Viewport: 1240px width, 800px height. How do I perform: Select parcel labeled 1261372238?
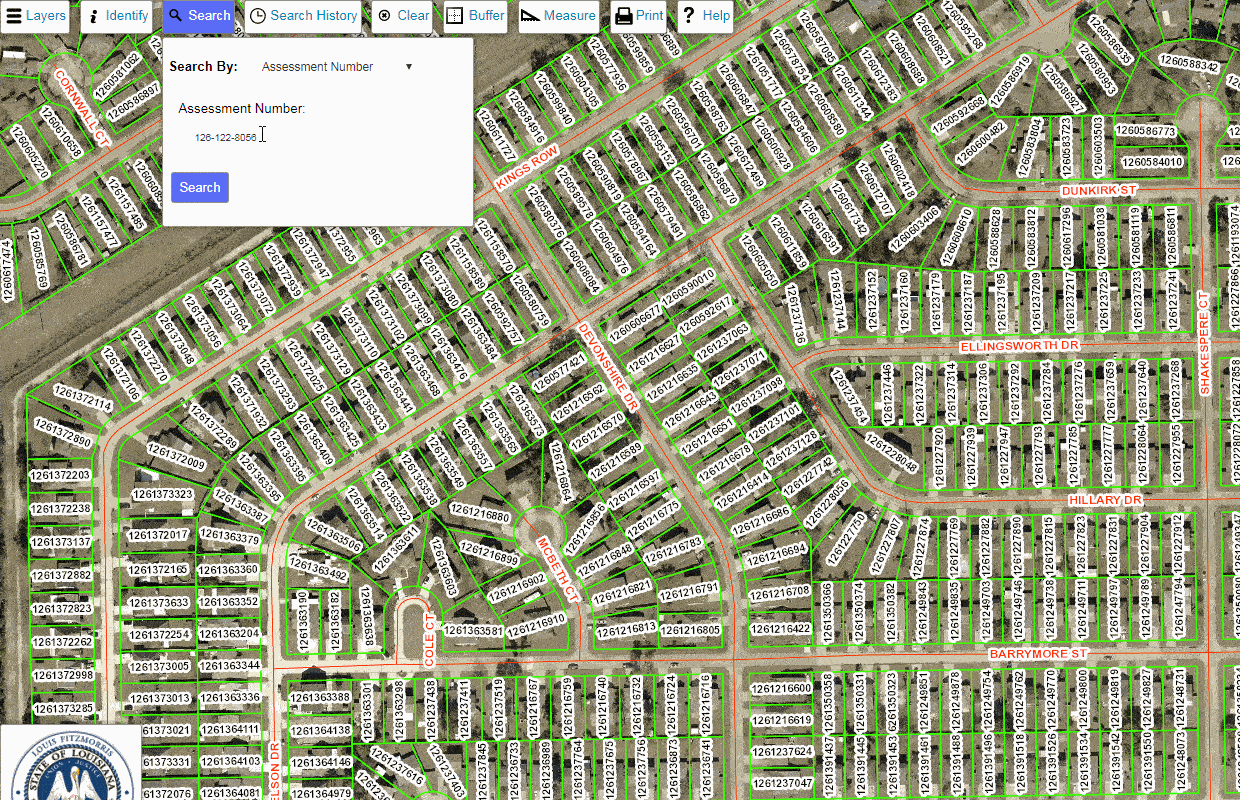click(62, 508)
